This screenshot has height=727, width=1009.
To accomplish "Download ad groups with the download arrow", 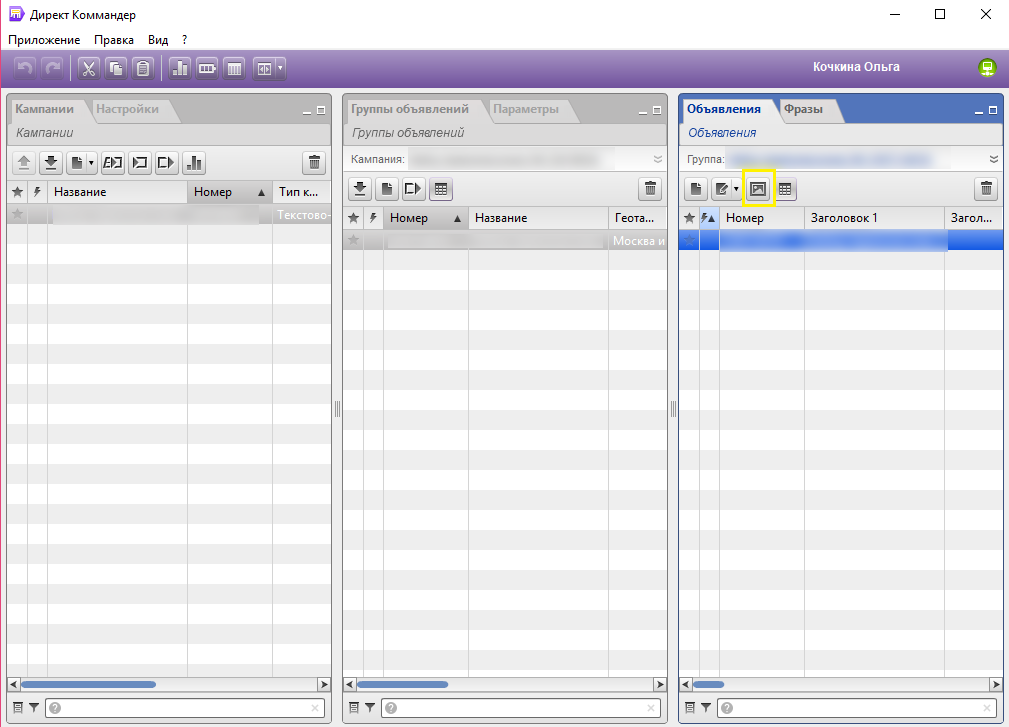I will [360, 189].
